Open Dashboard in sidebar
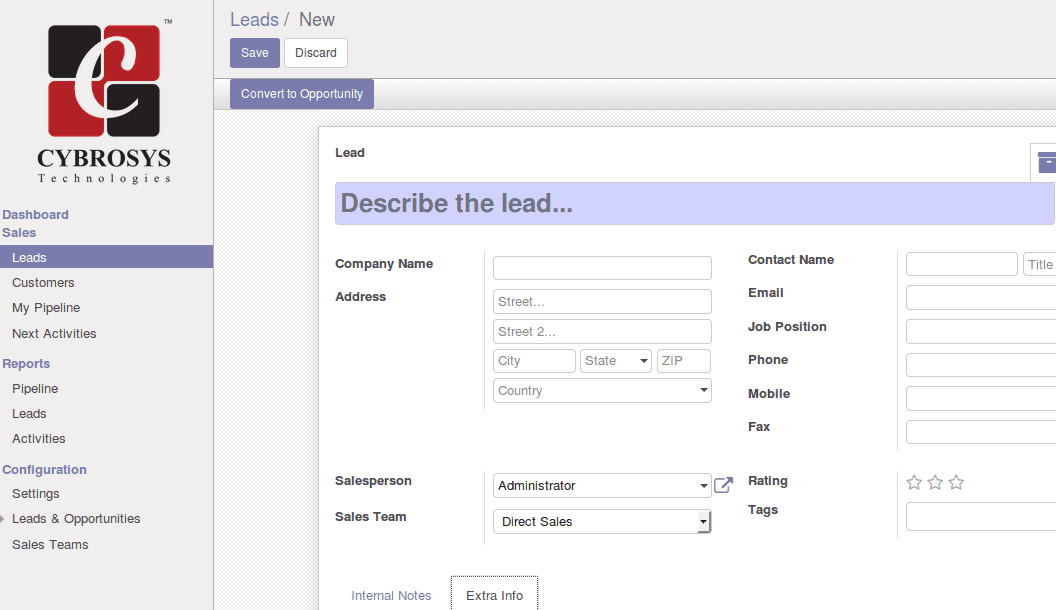Viewport: 1056px width, 610px height. click(x=35, y=215)
